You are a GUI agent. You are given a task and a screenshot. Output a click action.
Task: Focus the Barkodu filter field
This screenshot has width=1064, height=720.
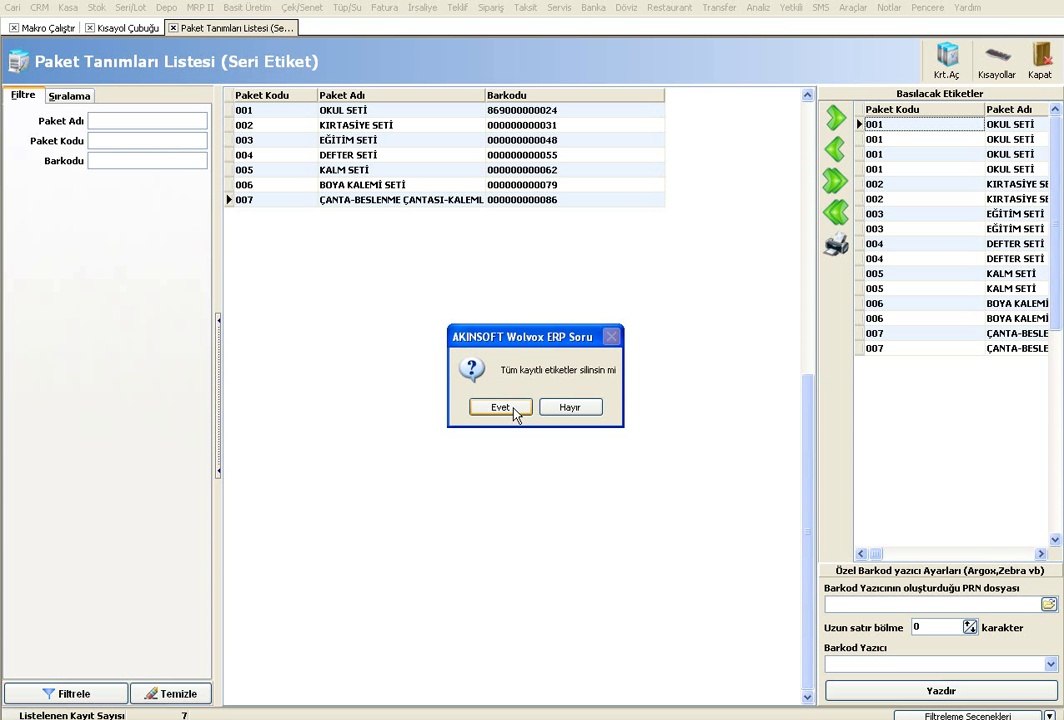147,161
